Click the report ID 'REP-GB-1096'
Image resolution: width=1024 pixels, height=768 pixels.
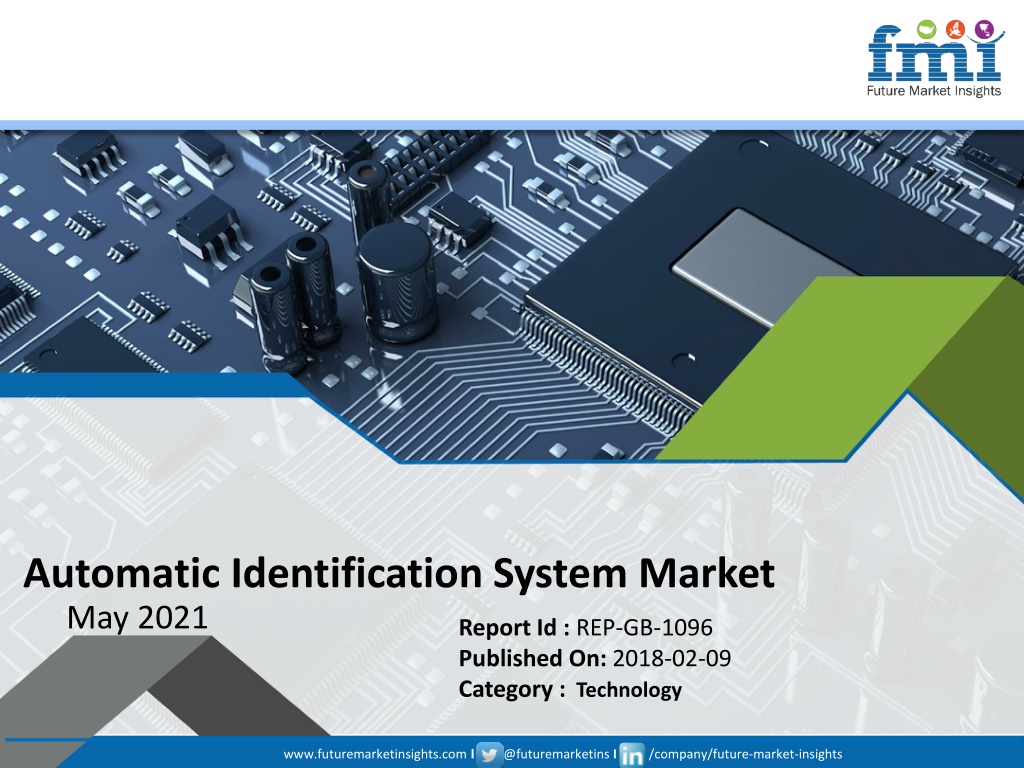[x=644, y=628]
